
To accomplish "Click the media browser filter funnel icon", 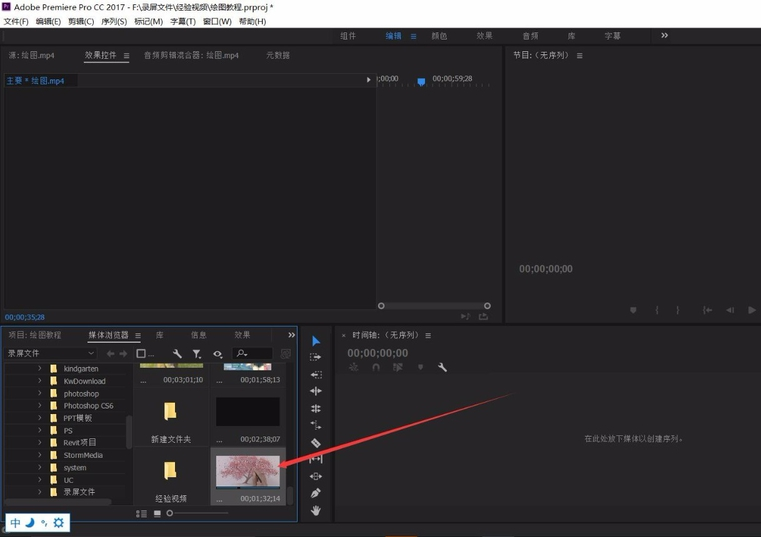I will pyautogui.click(x=196, y=354).
